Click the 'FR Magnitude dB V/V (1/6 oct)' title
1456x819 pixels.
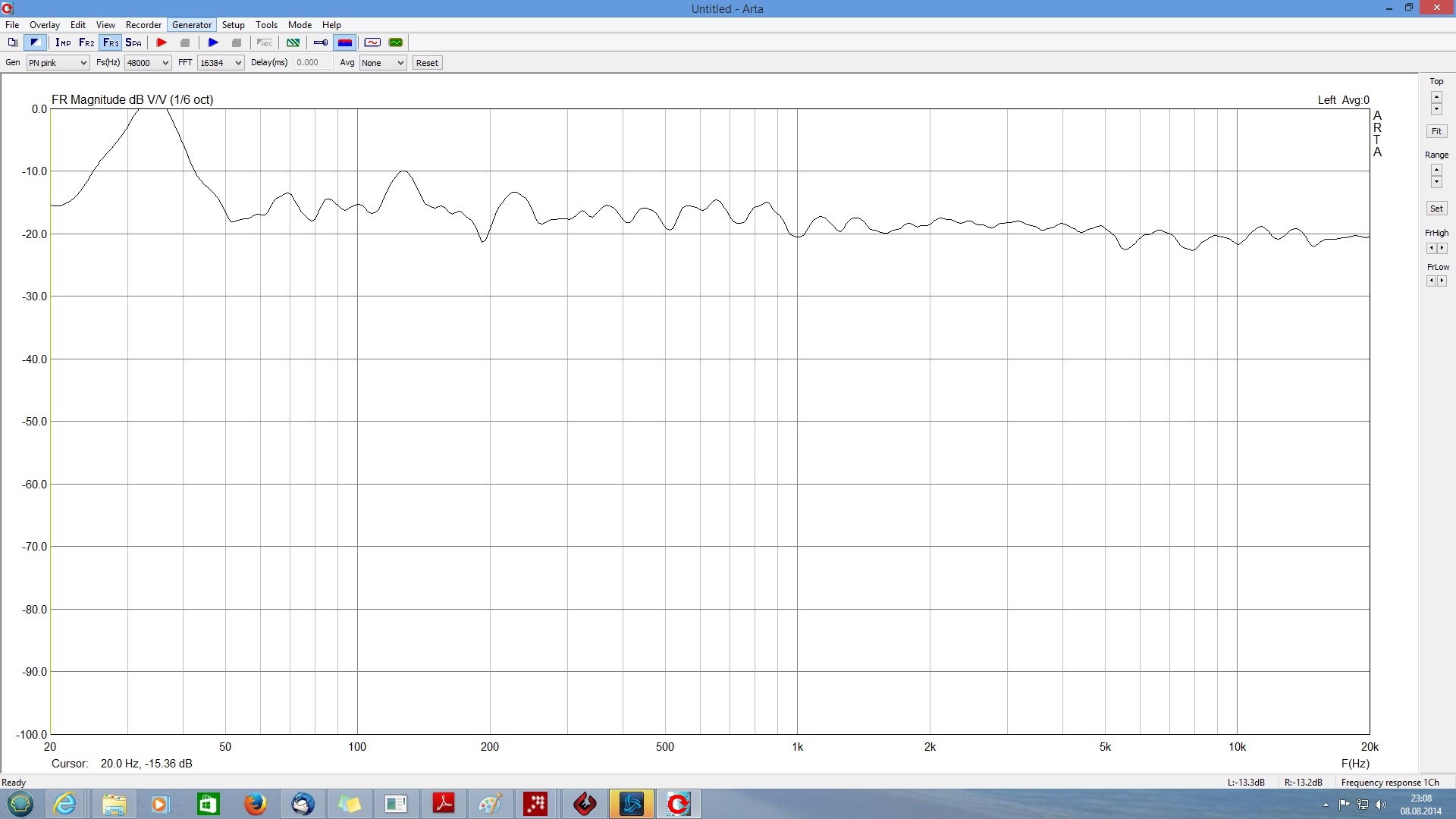click(133, 99)
